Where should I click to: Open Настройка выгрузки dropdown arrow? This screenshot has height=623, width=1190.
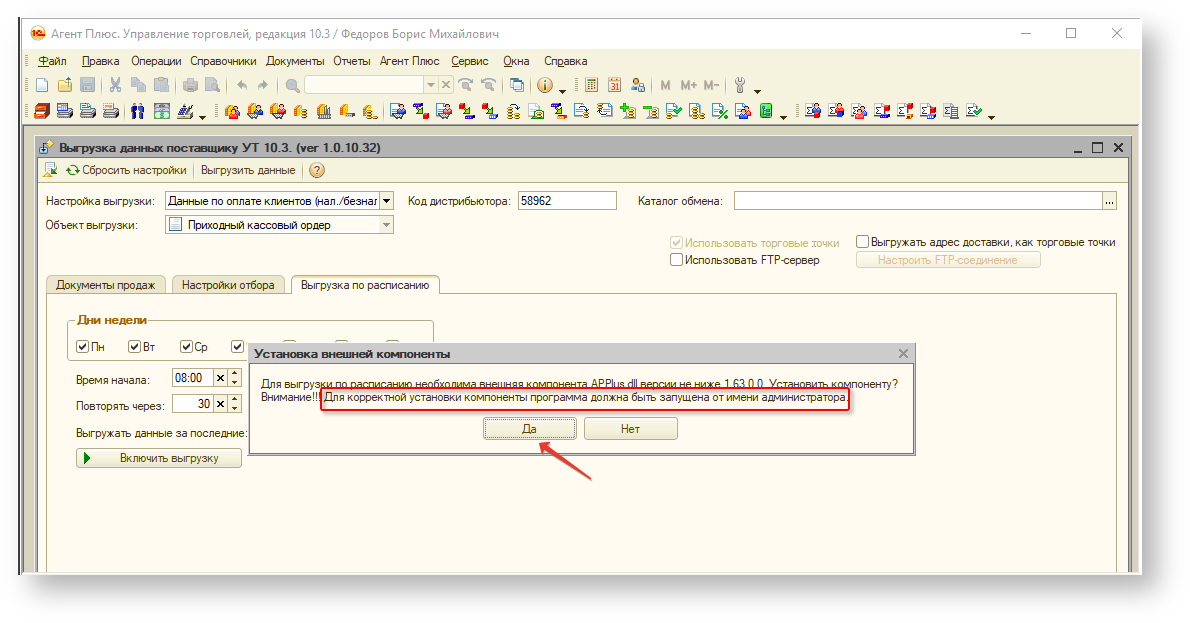coord(386,201)
